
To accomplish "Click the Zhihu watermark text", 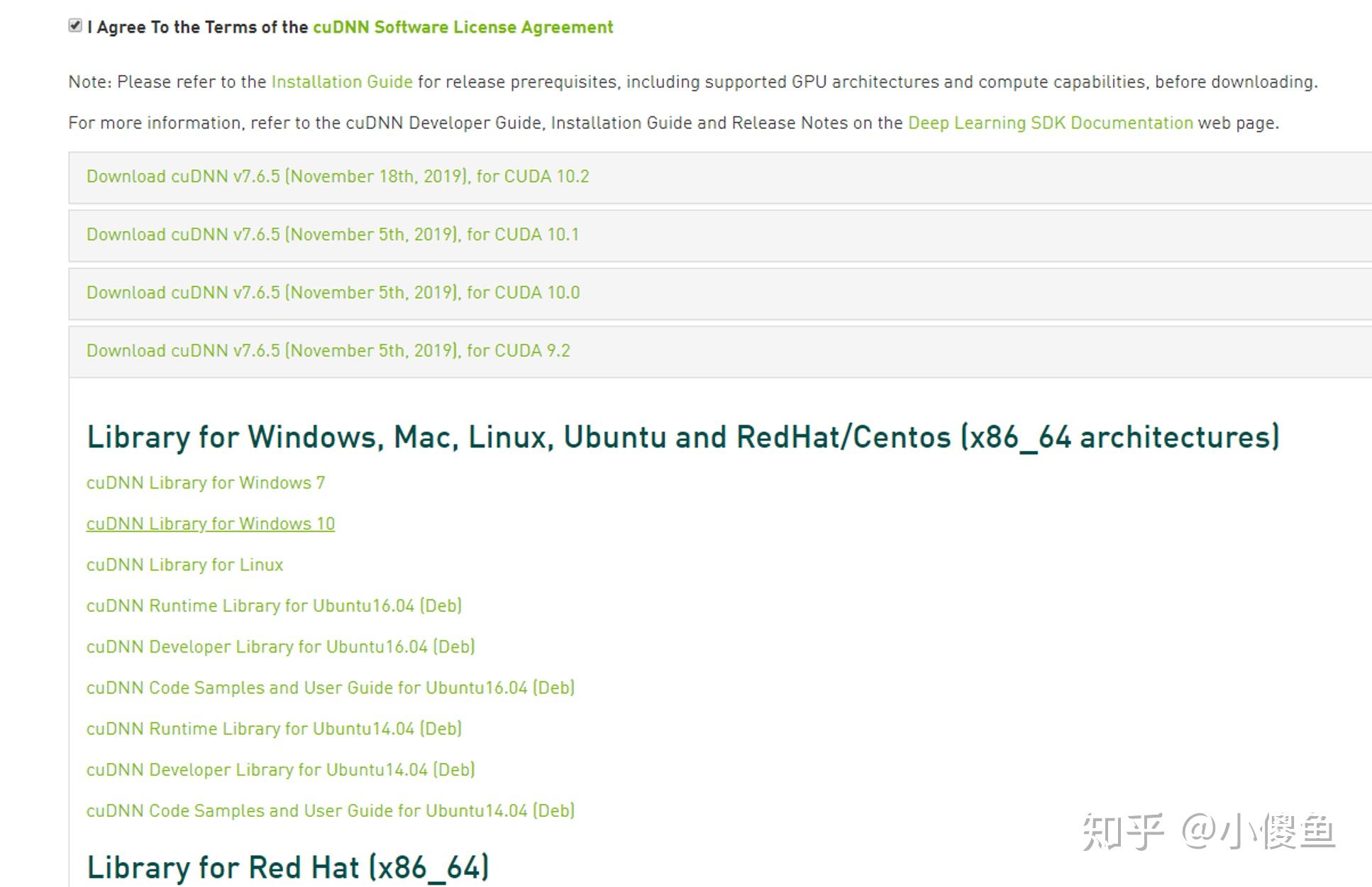I will [x=1208, y=832].
